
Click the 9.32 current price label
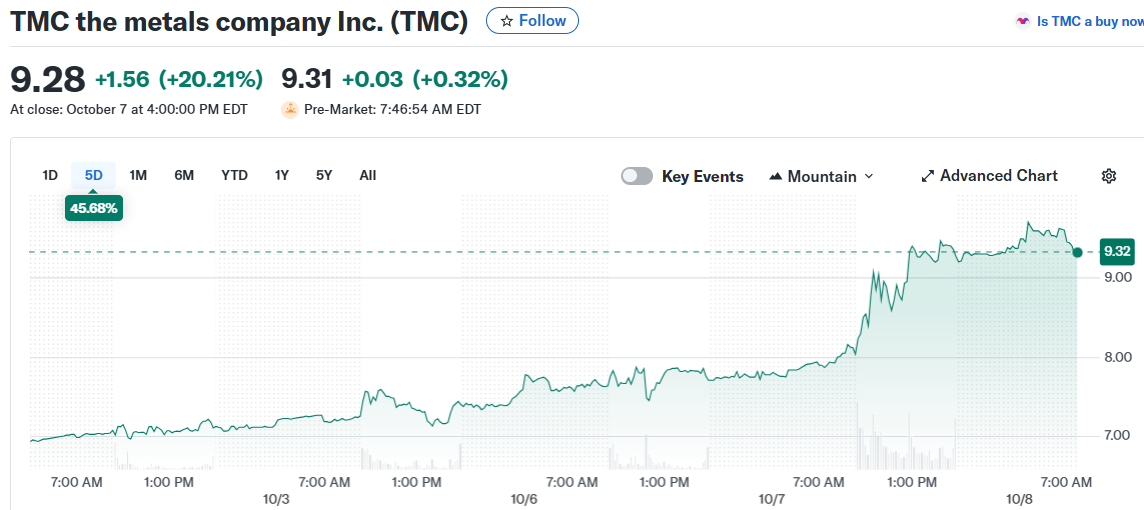click(1118, 251)
